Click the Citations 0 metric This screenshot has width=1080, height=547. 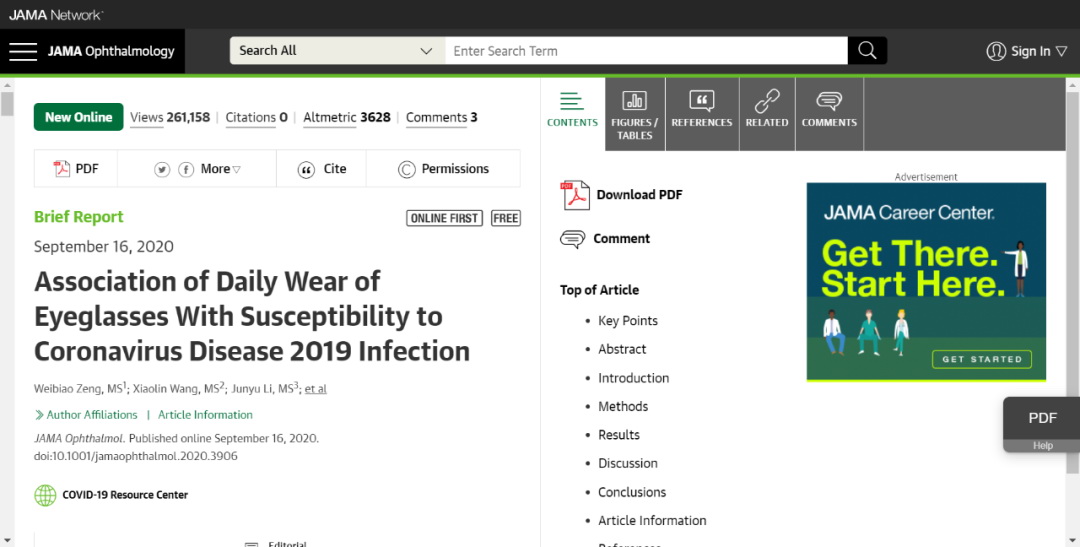256,118
